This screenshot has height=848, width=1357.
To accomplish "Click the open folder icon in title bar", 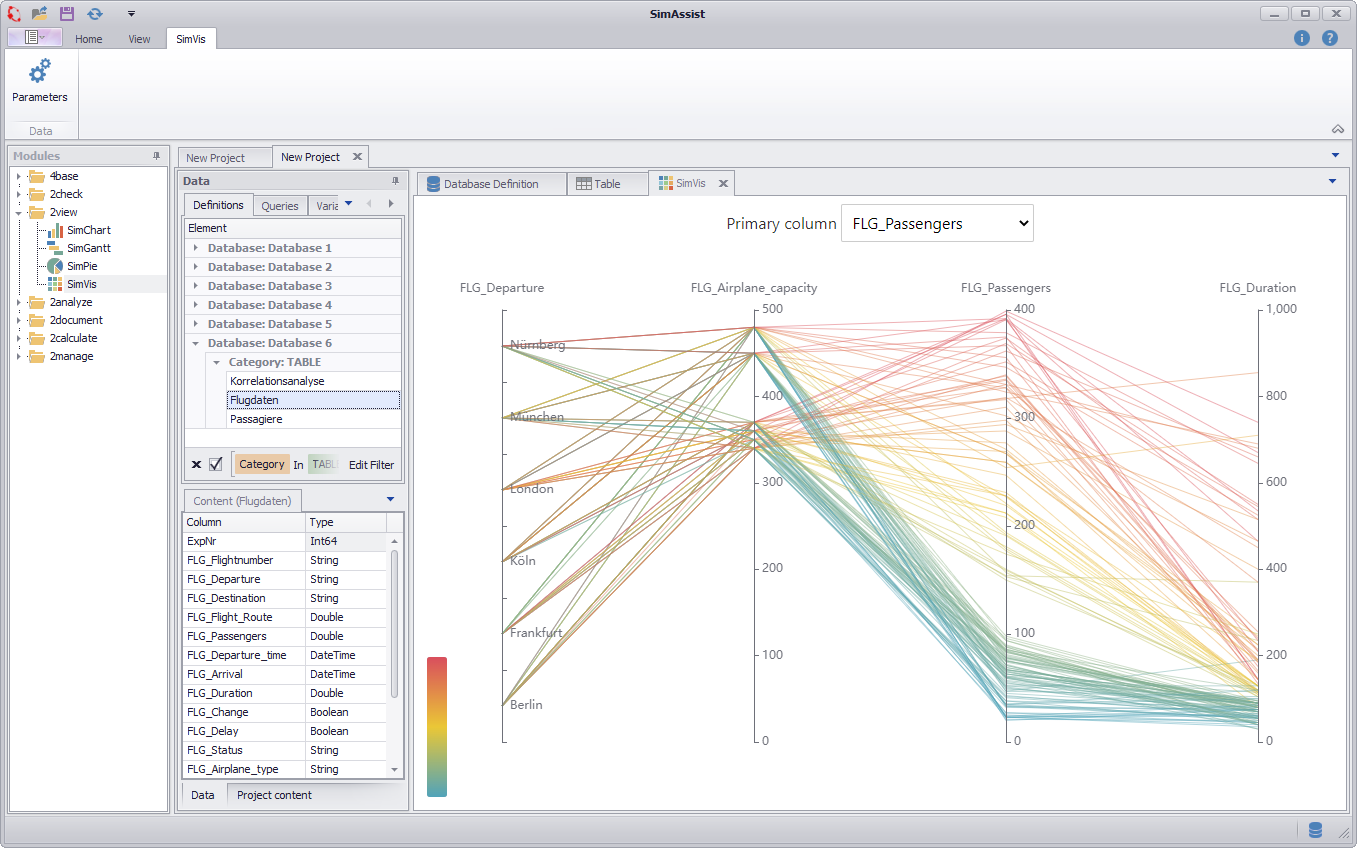I will pyautogui.click(x=40, y=13).
